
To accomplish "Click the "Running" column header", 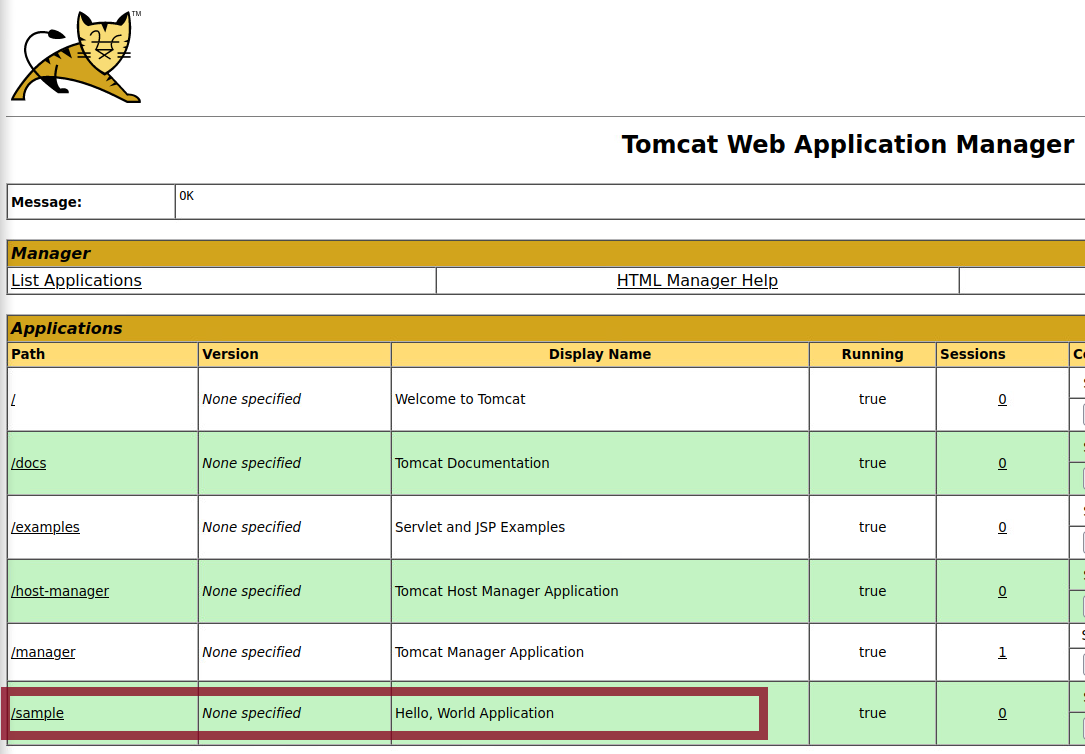I will tap(873, 354).
